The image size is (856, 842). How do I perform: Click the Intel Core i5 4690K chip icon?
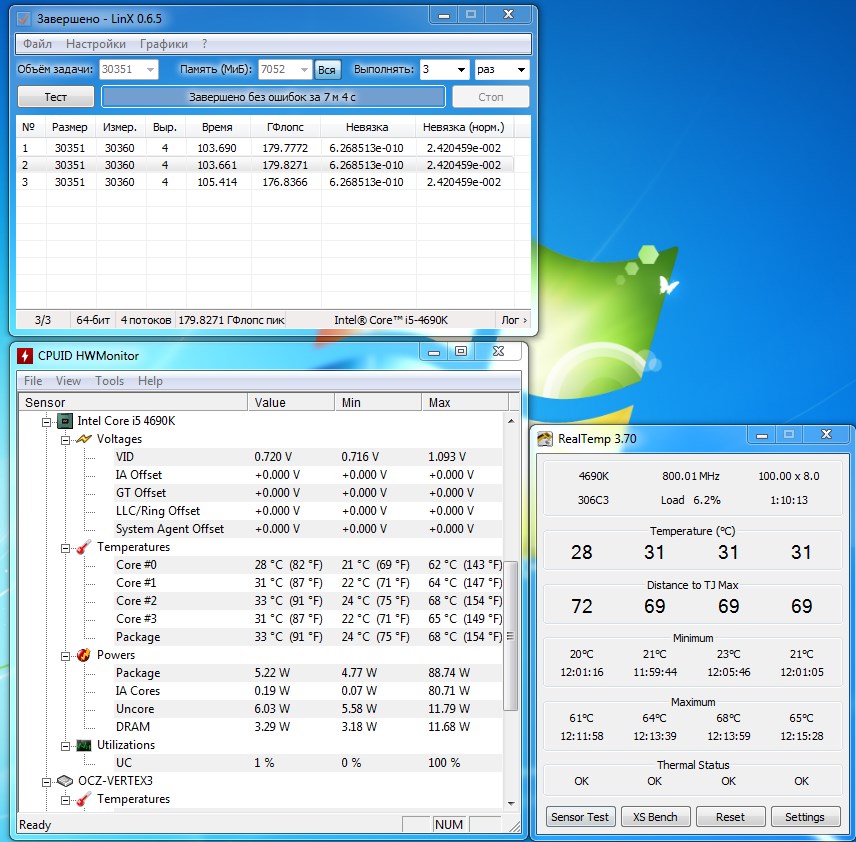pos(65,421)
